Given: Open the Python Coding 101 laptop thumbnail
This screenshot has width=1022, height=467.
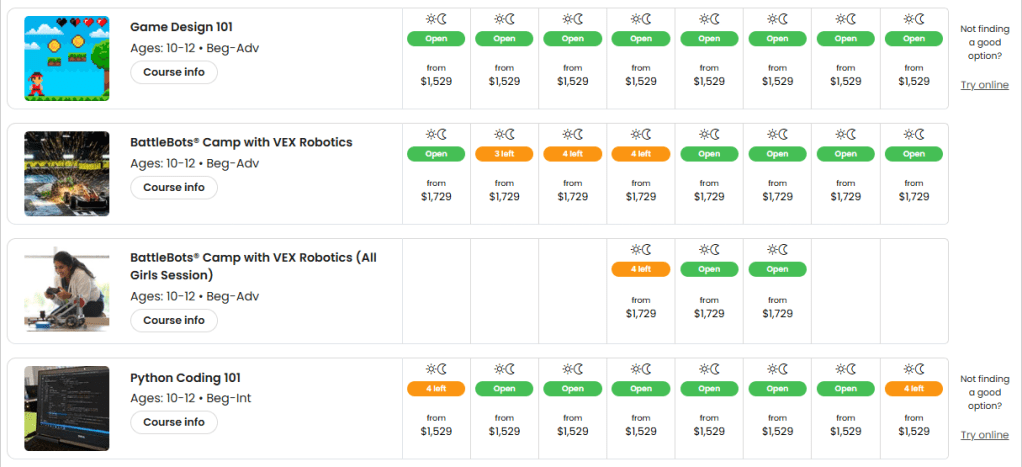Looking at the screenshot, I should pyautogui.click(x=67, y=408).
